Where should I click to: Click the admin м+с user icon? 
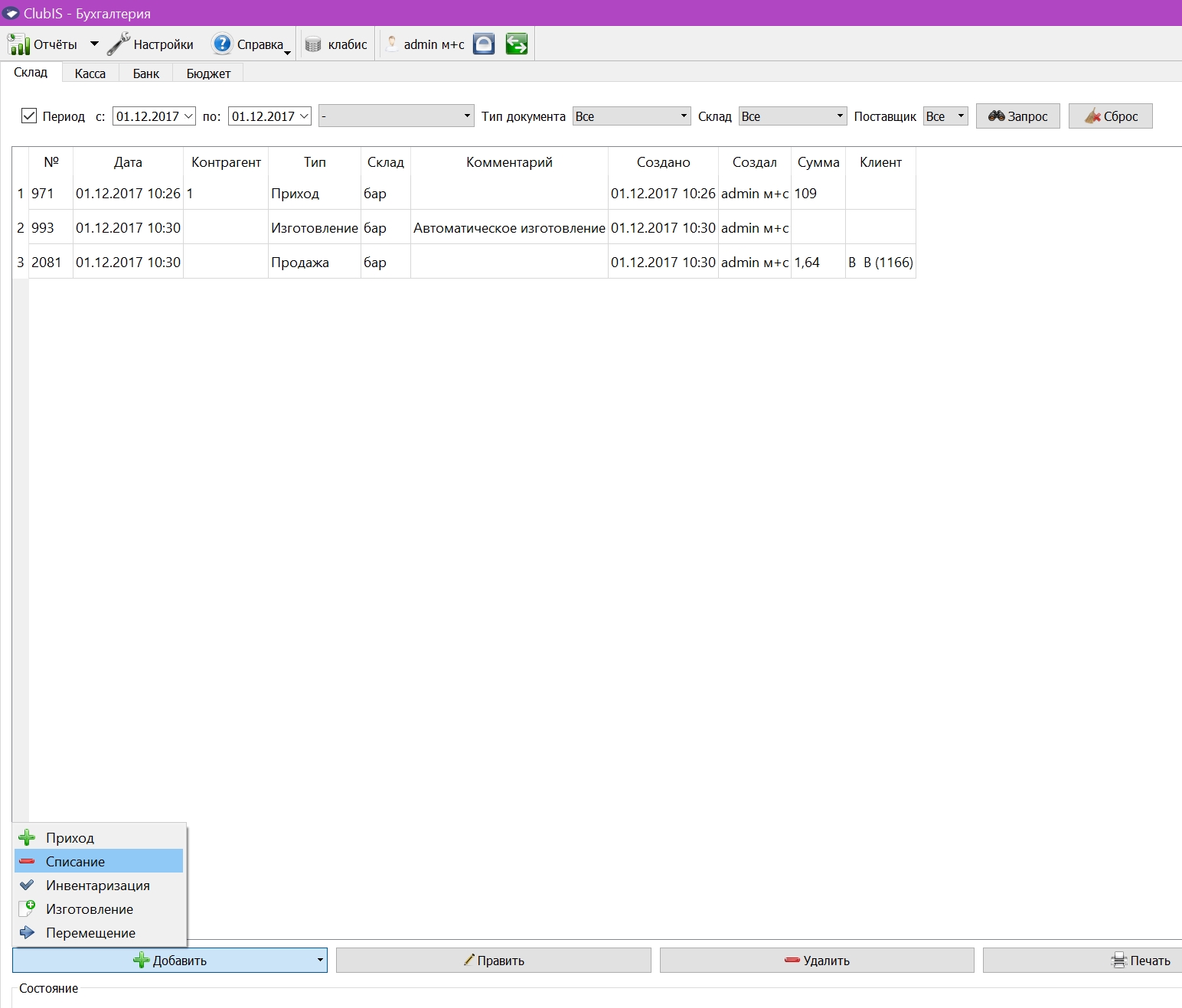pos(392,44)
